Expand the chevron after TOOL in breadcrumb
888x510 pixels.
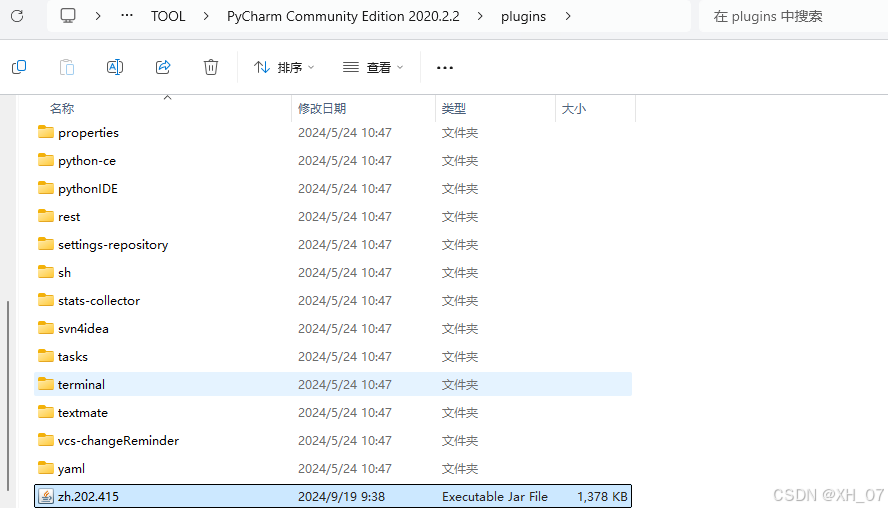(206, 16)
